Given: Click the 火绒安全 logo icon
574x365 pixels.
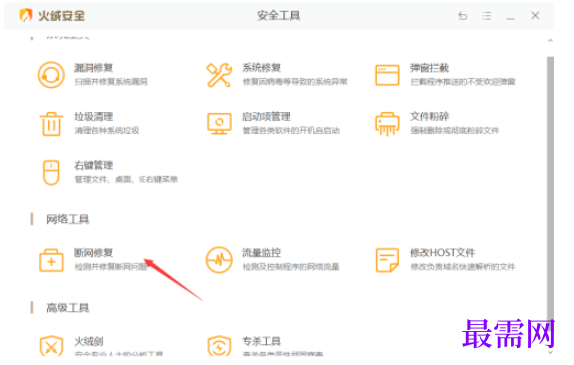Looking at the screenshot, I should pyautogui.click(x=26, y=15).
